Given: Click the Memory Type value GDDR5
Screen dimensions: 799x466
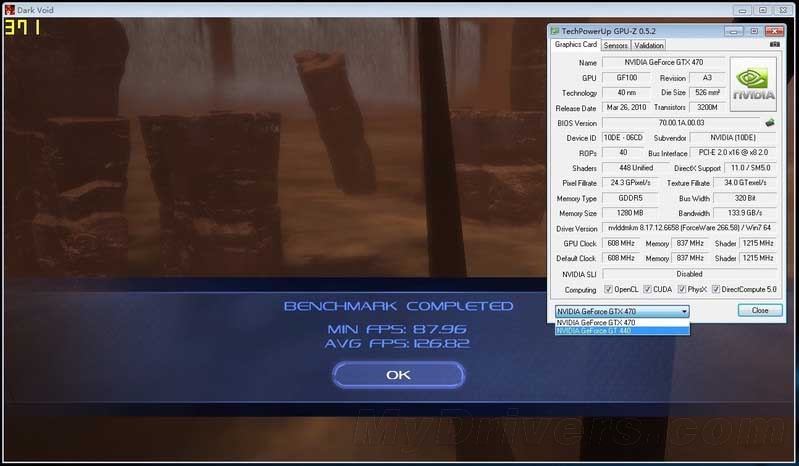Looking at the screenshot, I should pyautogui.click(x=630, y=198).
